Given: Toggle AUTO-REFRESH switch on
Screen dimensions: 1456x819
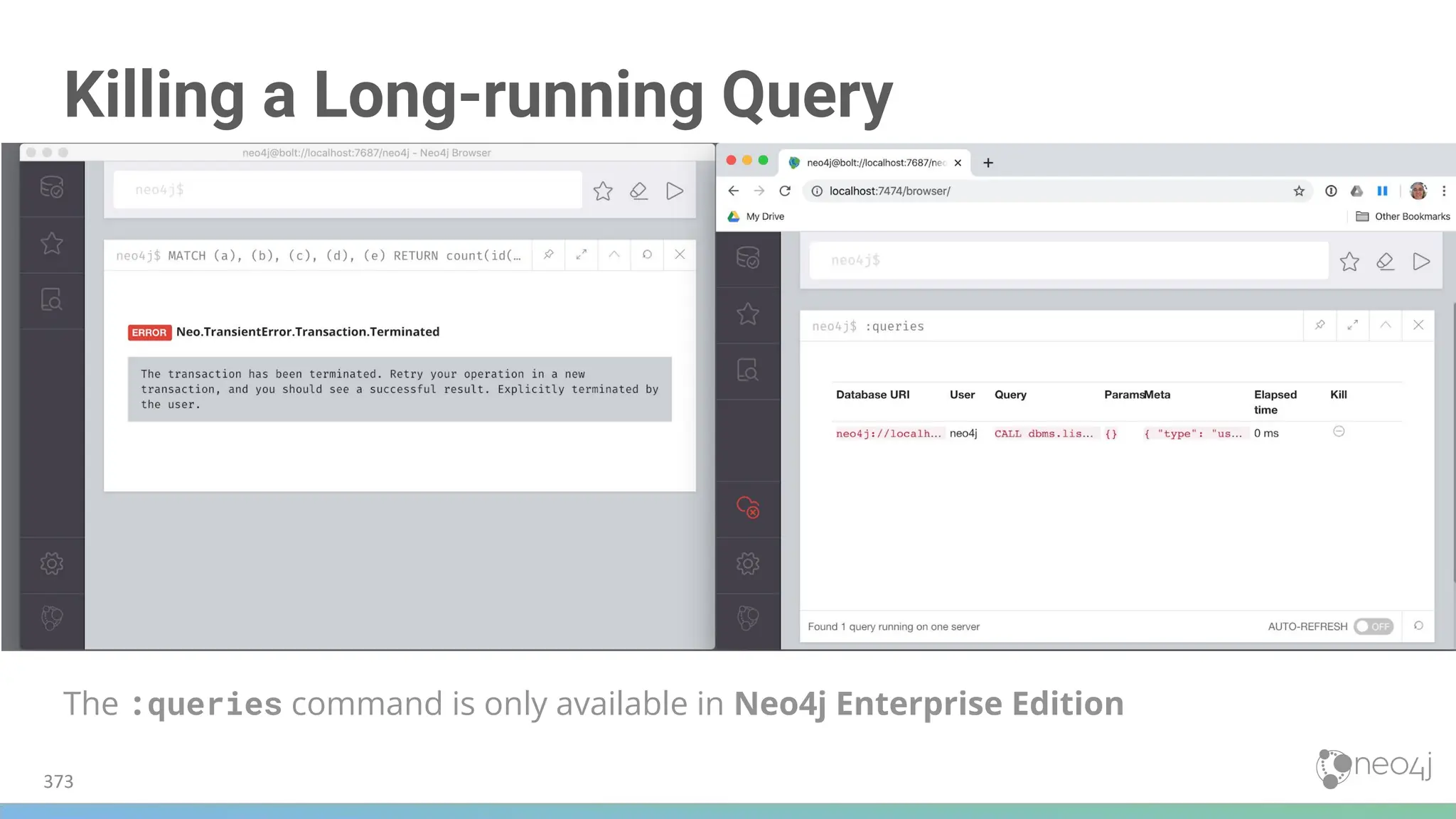Looking at the screenshot, I should tap(1374, 626).
